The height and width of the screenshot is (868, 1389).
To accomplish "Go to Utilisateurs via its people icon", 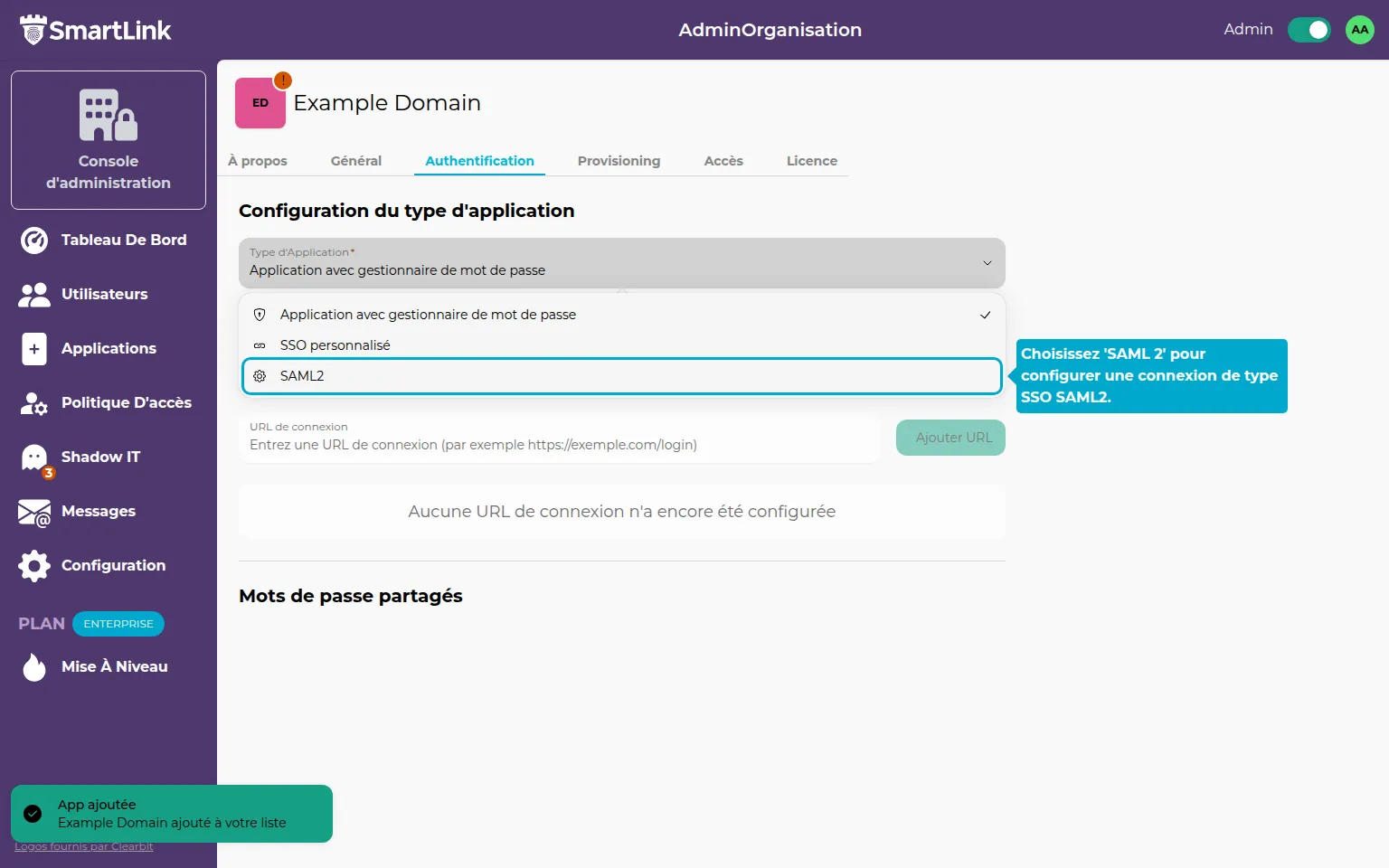I will tap(34, 295).
